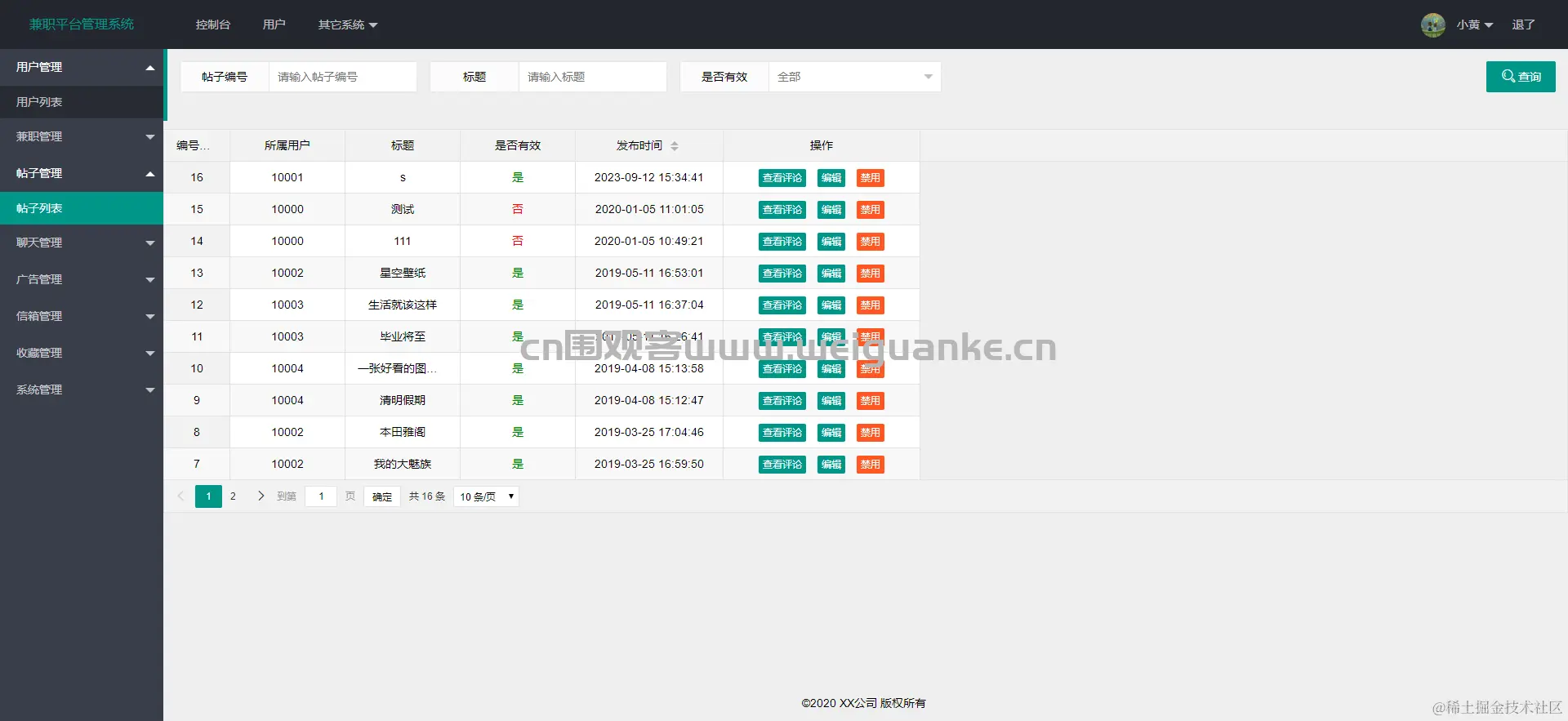Click the 所属用户 column header
Viewport: 1568px width, 721px height.
tap(287, 145)
